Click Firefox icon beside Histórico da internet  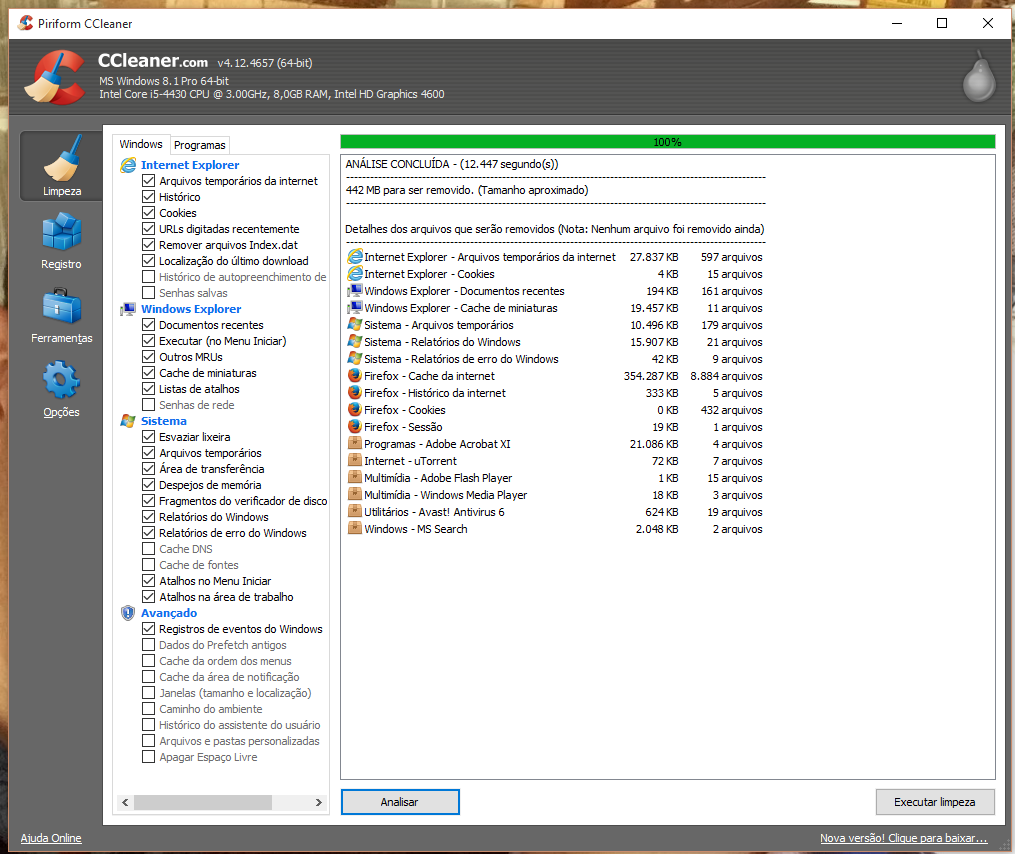coord(355,392)
